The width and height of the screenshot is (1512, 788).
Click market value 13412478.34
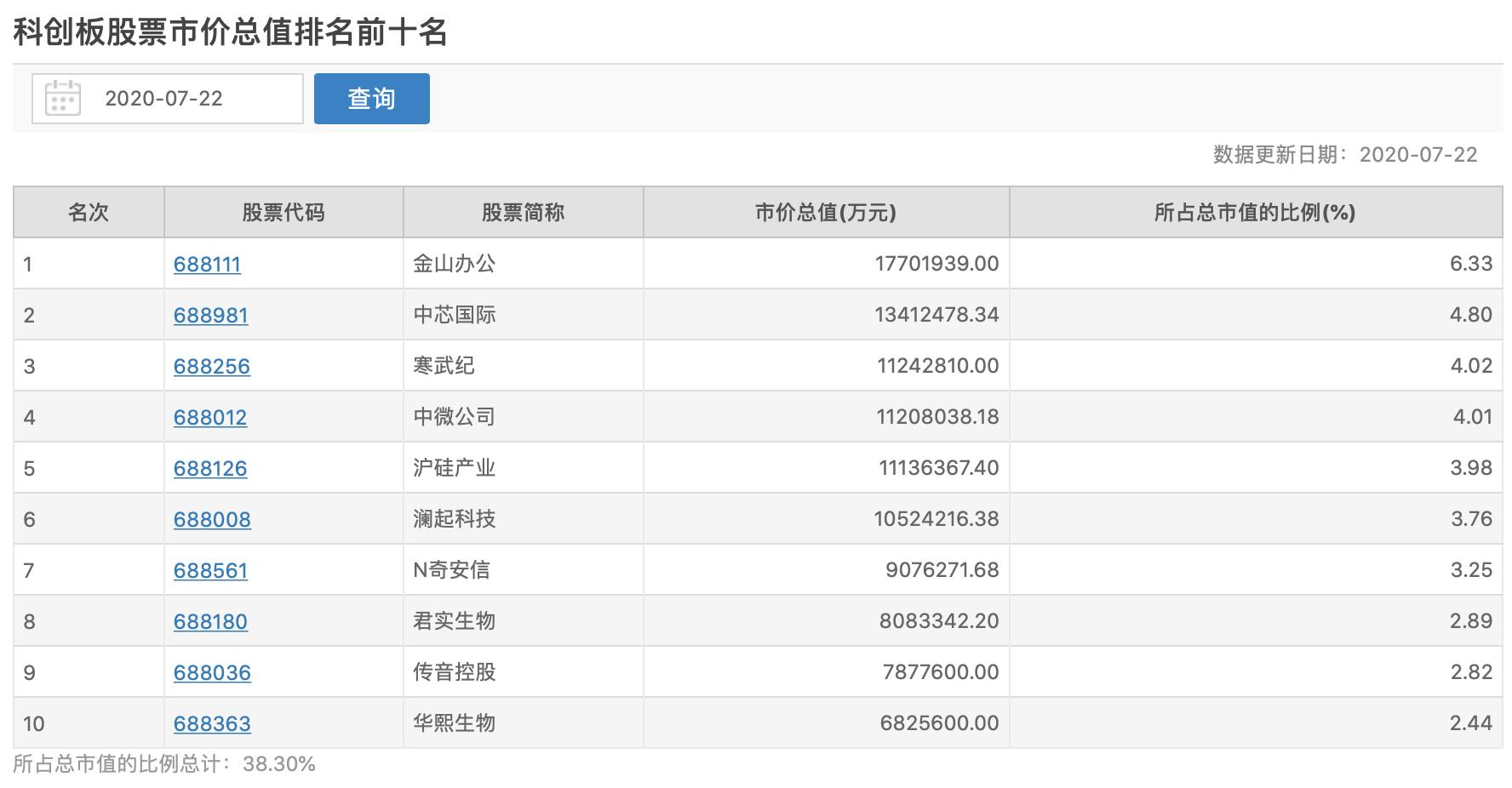click(x=936, y=315)
